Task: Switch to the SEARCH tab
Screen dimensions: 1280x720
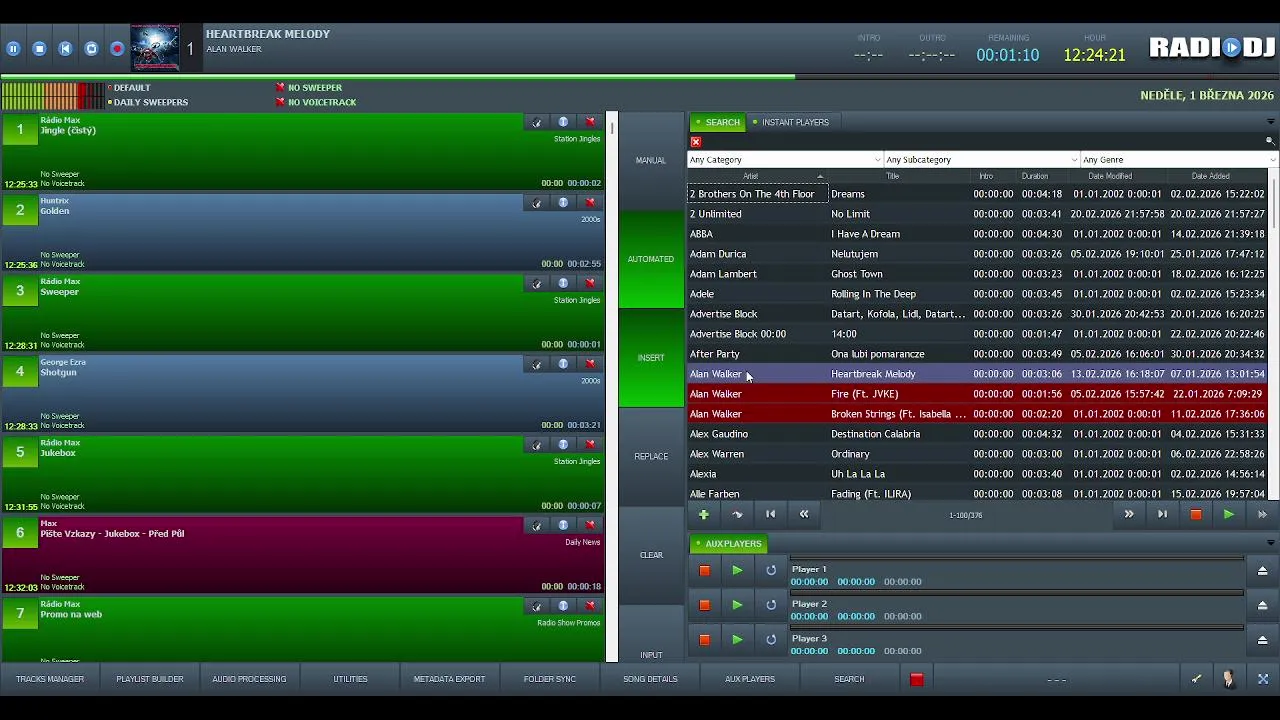Action: click(718, 122)
